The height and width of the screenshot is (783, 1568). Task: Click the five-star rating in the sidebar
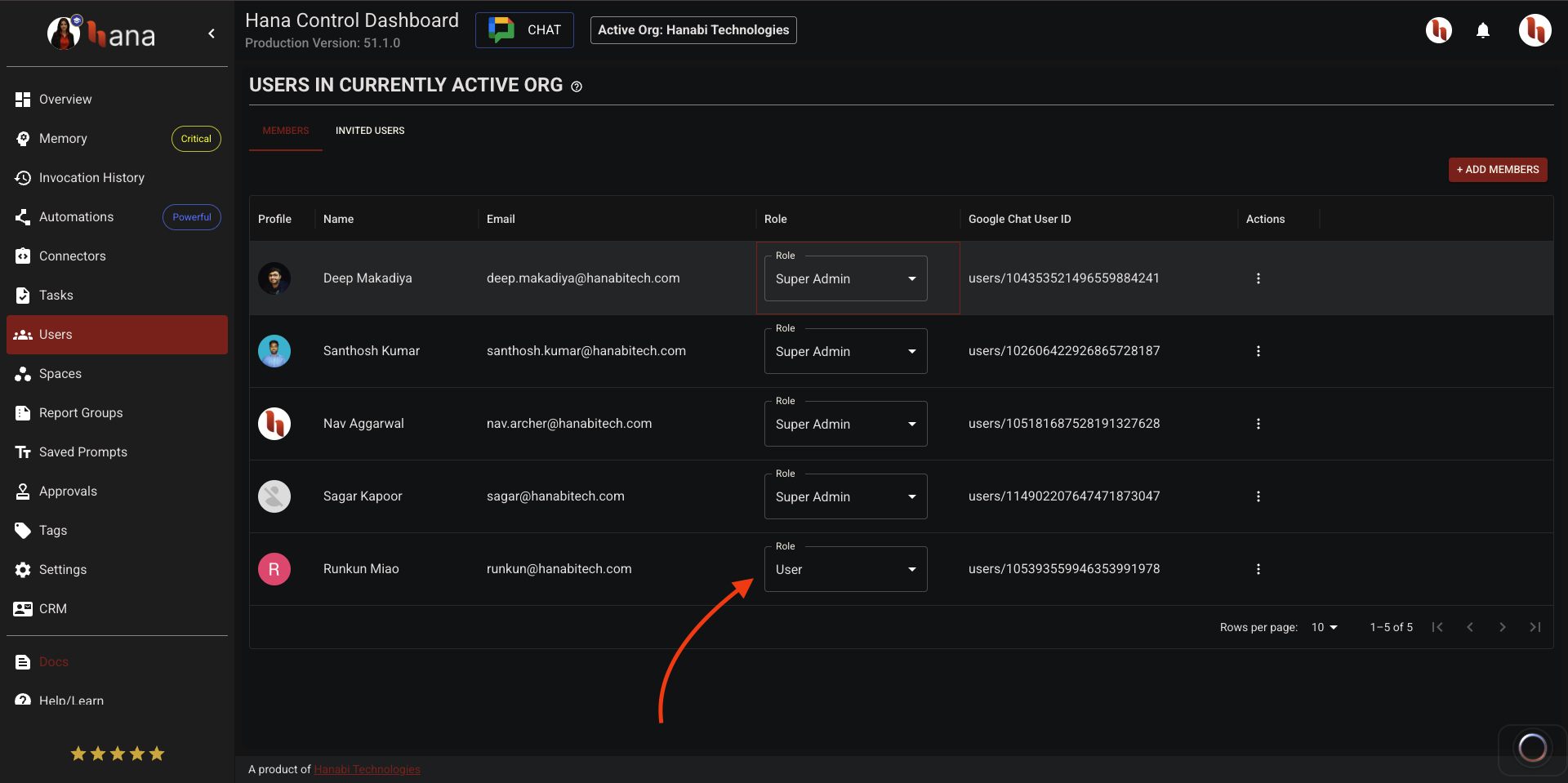pos(118,754)
